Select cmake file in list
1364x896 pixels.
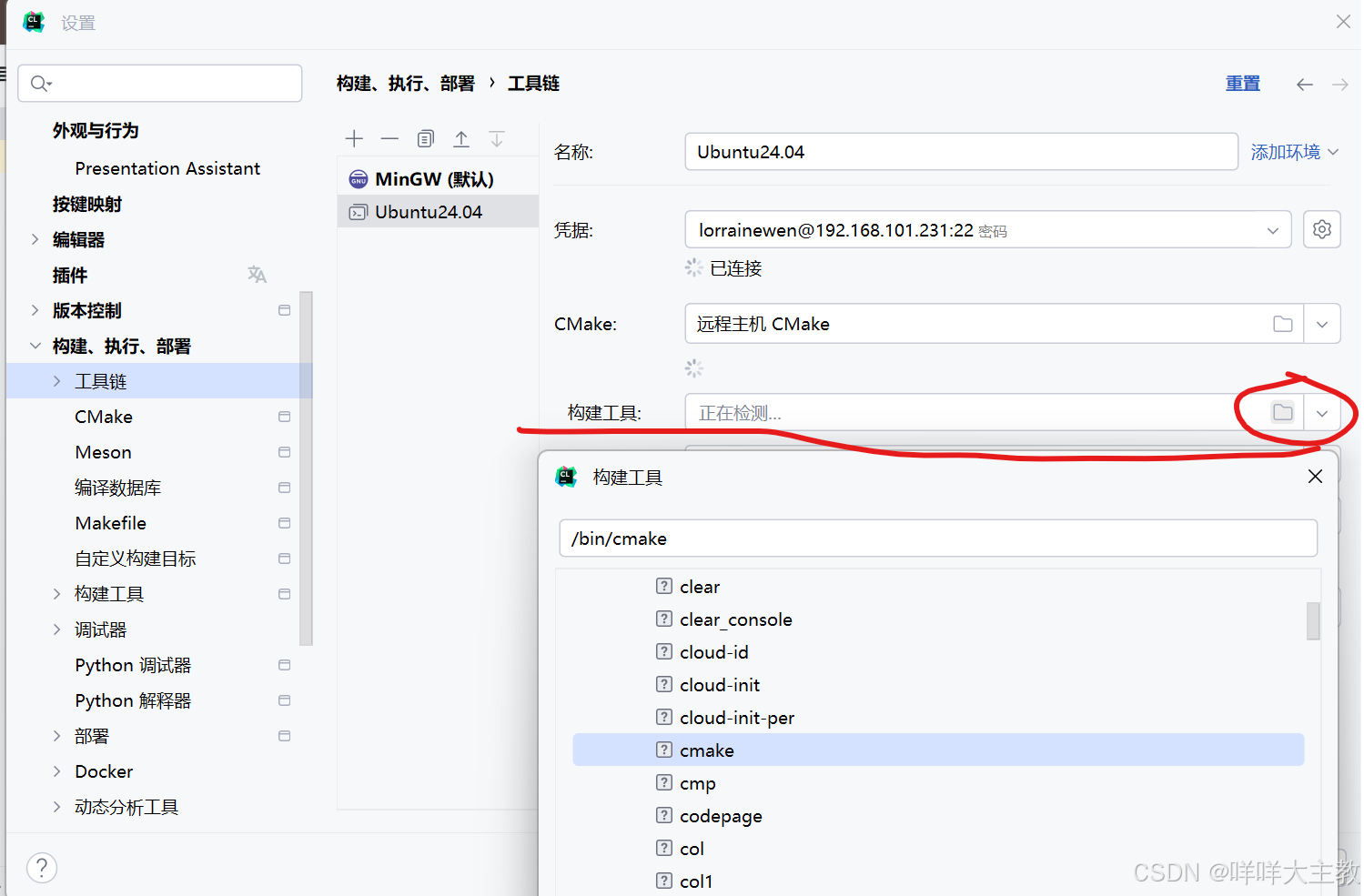click(x=938, y=750)
